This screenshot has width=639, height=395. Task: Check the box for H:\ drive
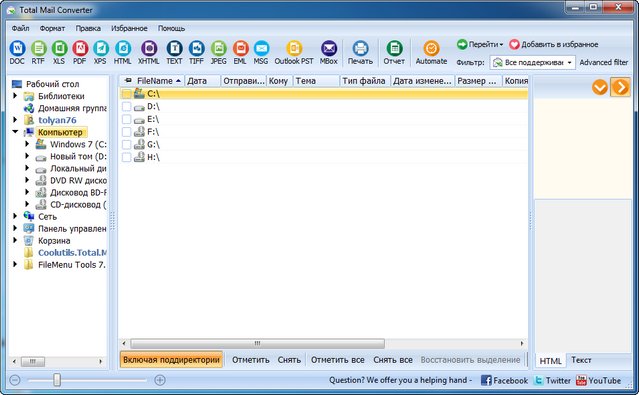coord(126,157)
